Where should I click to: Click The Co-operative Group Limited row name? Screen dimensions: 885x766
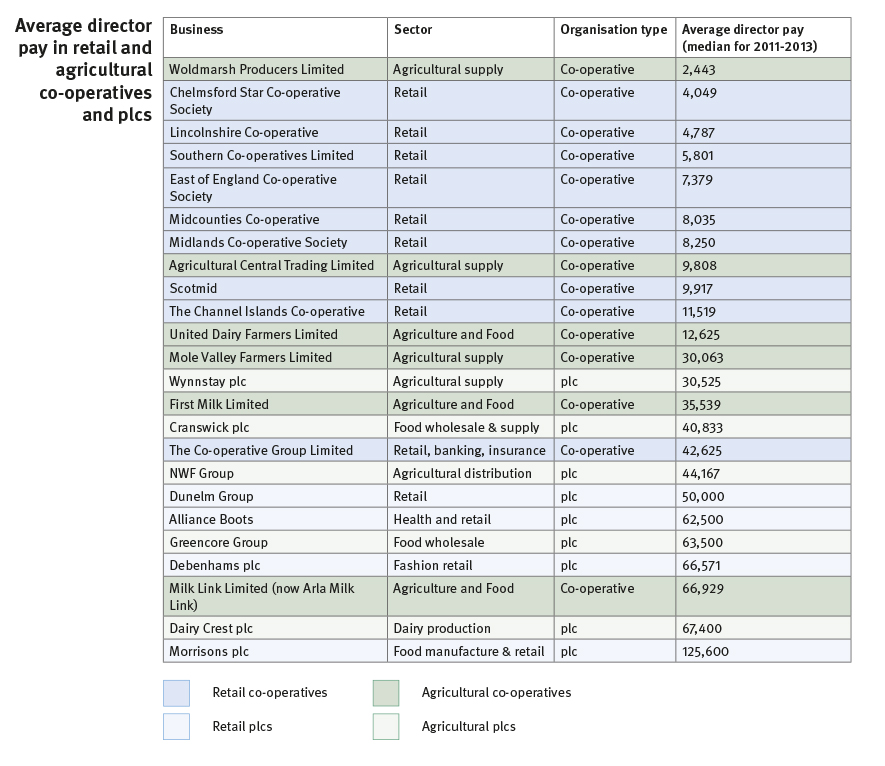(261, 451)
